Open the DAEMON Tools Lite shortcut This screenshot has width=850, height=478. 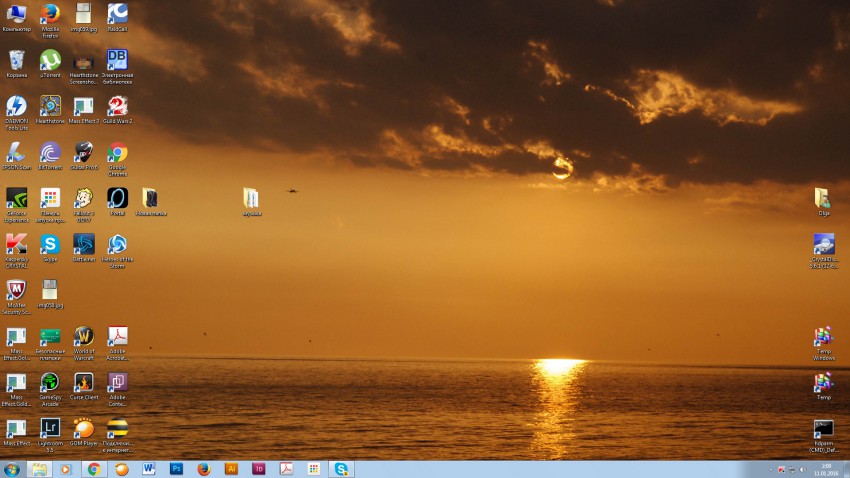[x=16, y=105]
